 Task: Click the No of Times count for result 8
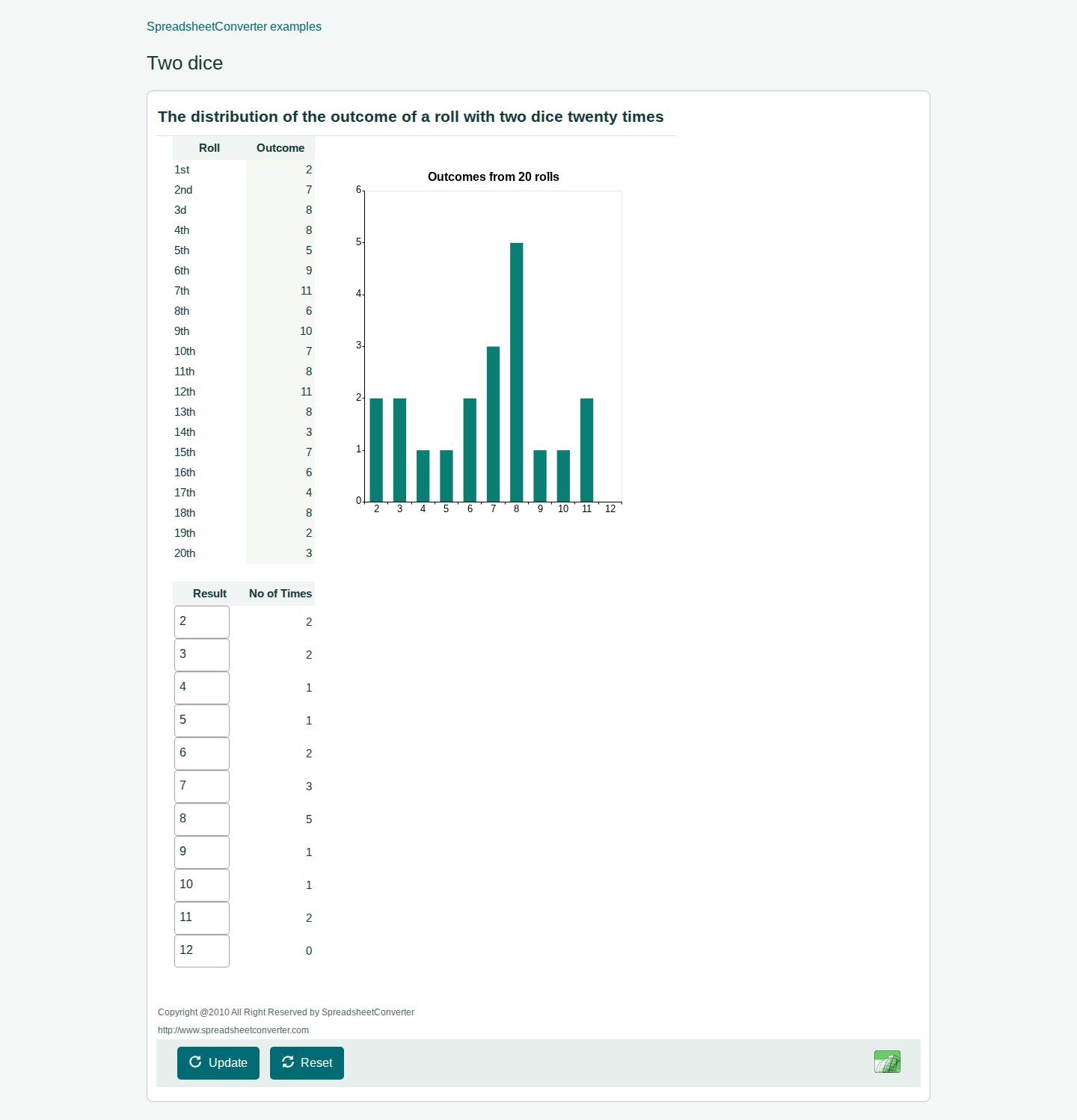309,819
